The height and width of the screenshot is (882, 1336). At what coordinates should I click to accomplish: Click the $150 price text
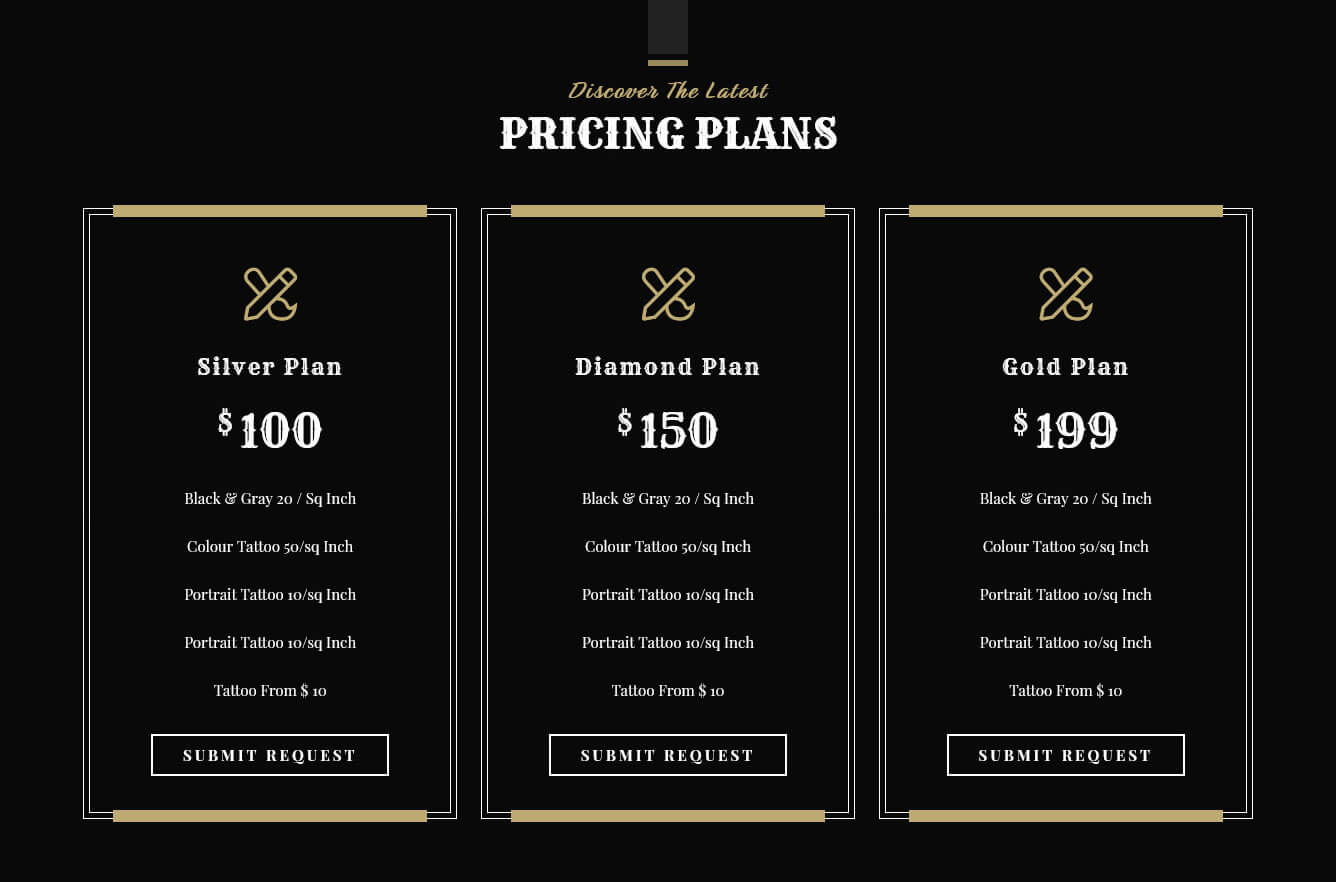(668, 430)
